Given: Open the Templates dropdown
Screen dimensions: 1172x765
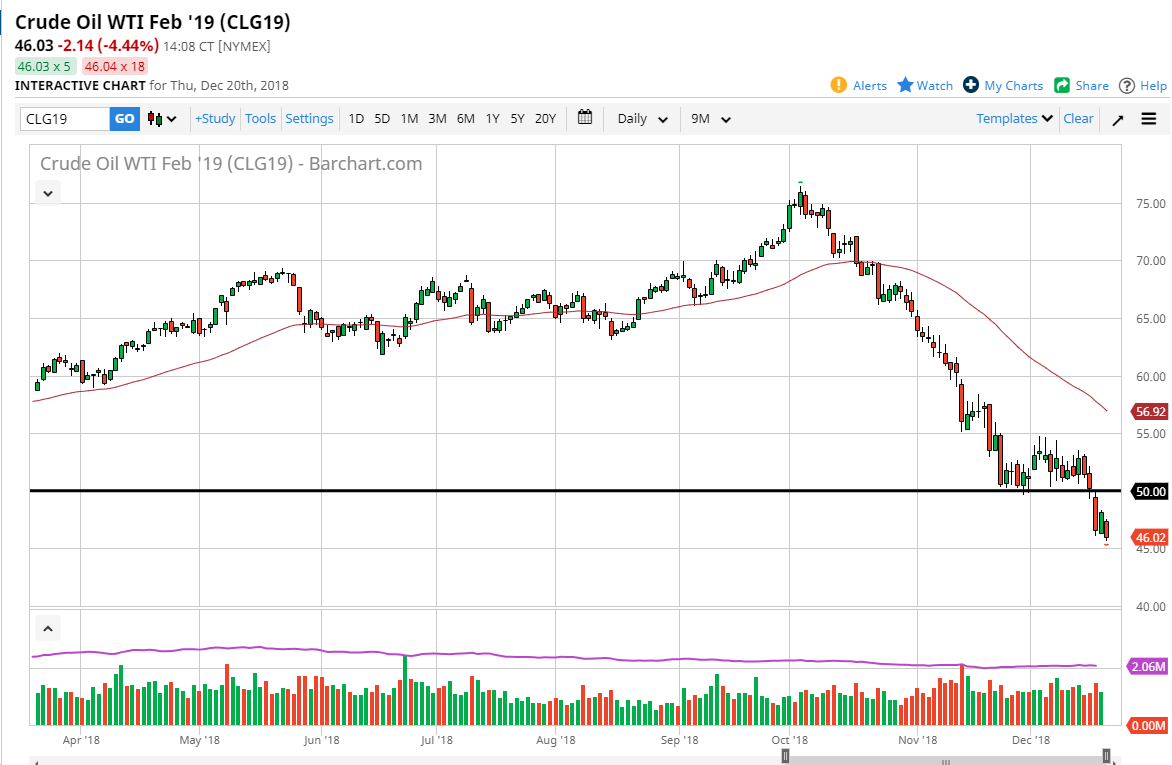Looking at the screenshot, I should [x=1014, y=118].
